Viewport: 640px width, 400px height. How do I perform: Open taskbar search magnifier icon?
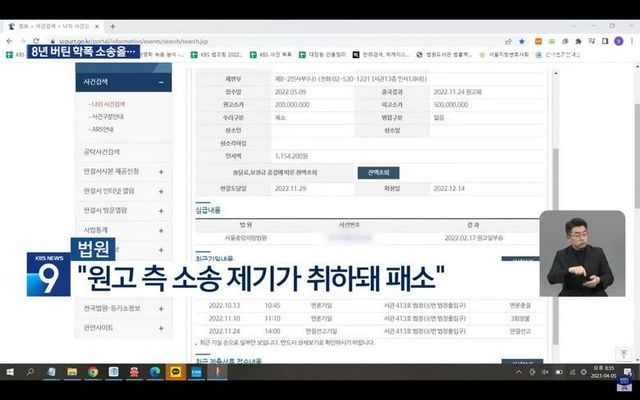[x=30, y=372]
